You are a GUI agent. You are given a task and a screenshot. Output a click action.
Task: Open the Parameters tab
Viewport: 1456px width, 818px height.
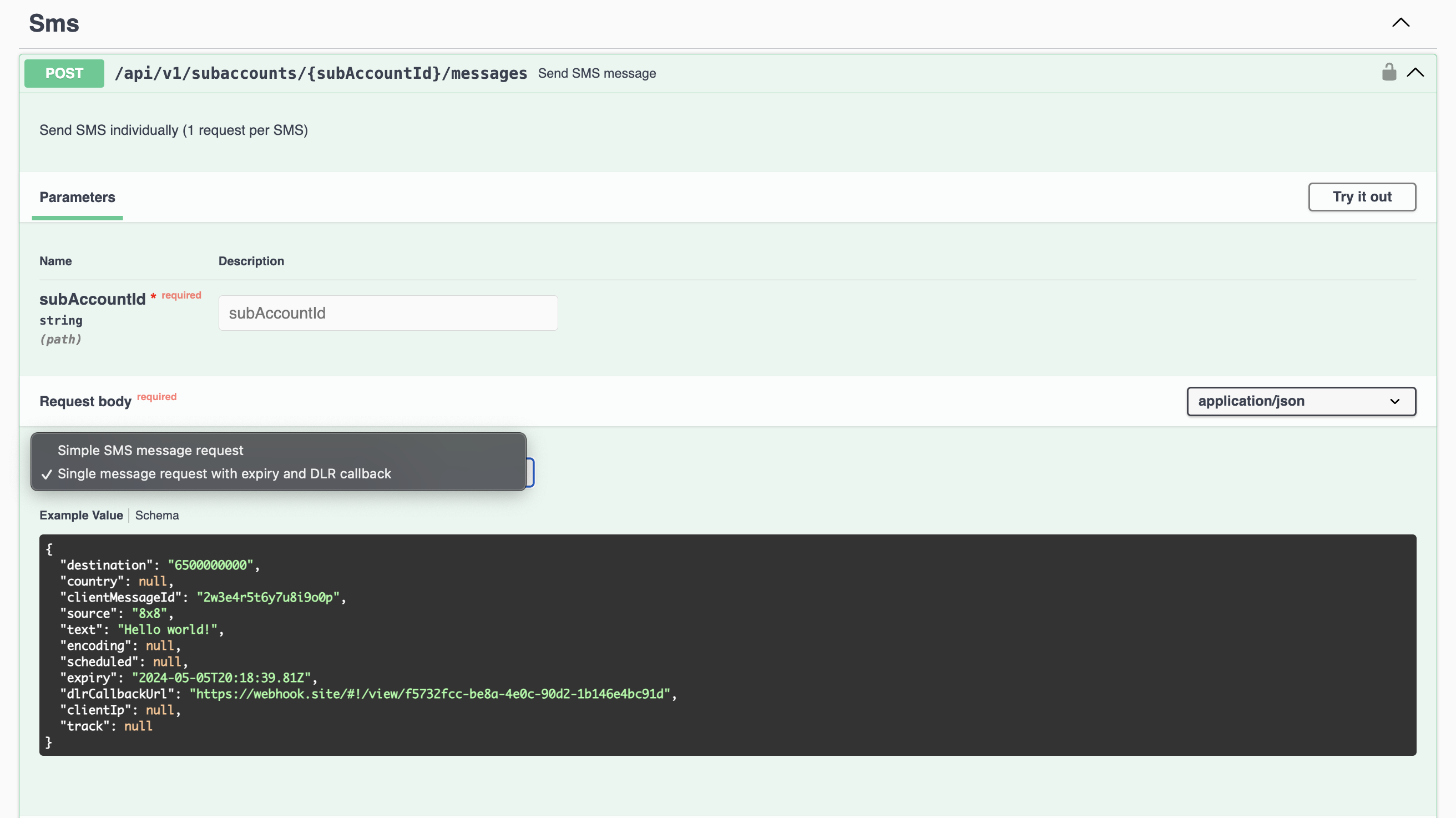(x=78, y=196)
